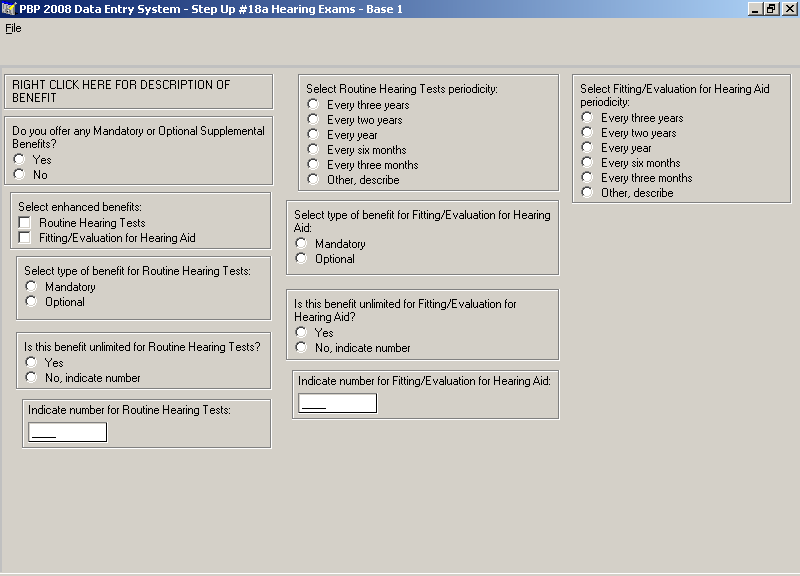Choose Mandatory for Routine Hearing Tests benefit type
The height and width of the screenshot is (576, 800).
[31, 286]
